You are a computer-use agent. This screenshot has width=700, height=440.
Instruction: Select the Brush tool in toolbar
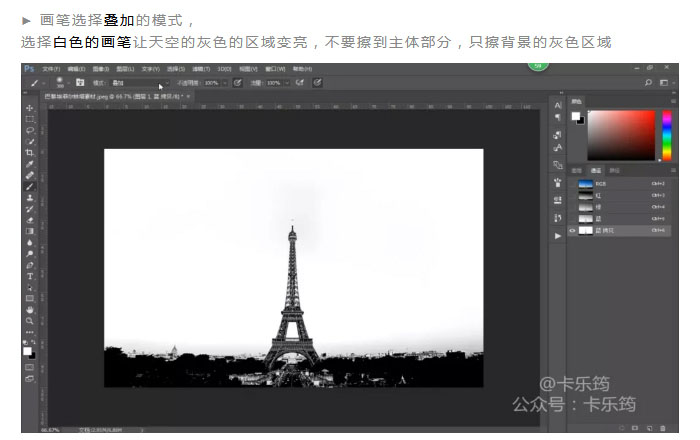tap(30, 186)
